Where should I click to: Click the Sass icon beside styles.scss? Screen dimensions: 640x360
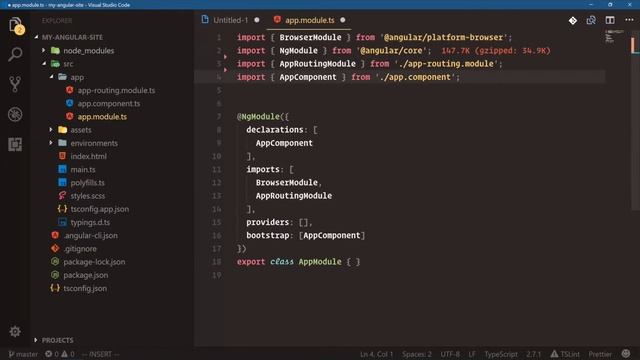coord(62,196)
